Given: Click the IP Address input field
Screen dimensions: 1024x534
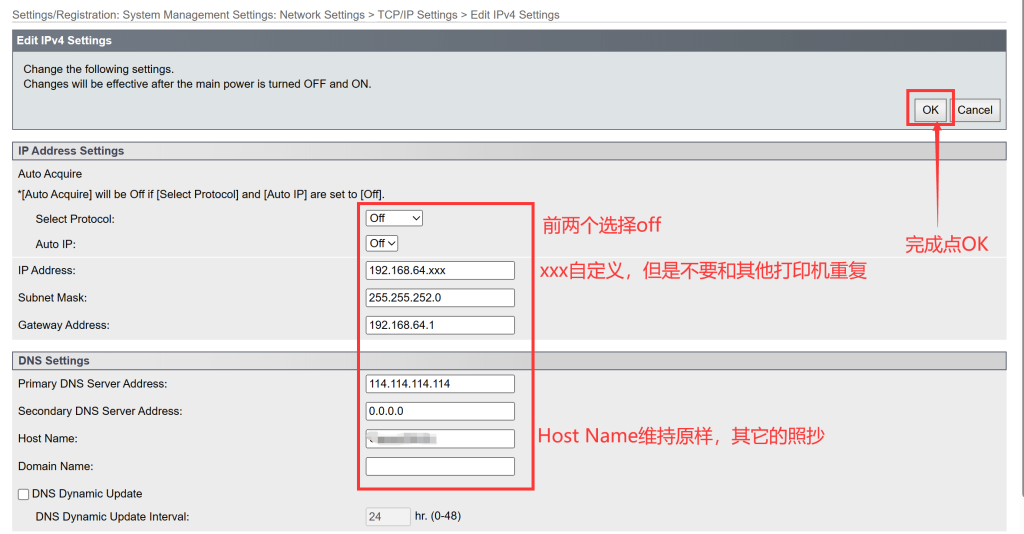Looking at the screenshot, I should tap(440, 270).
